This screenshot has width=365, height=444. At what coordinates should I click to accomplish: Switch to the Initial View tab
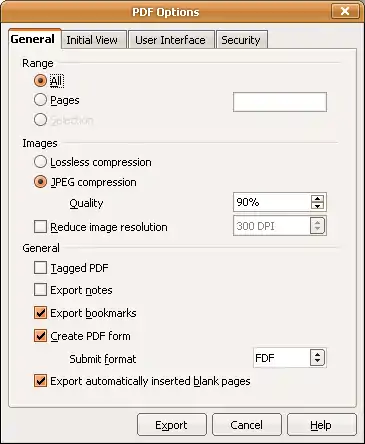92,40
